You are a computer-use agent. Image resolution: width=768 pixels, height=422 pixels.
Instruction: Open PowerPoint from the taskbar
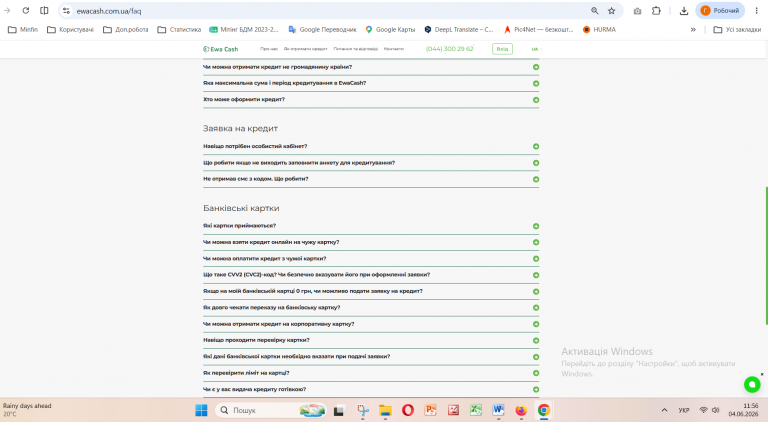(x=431, y=410)
